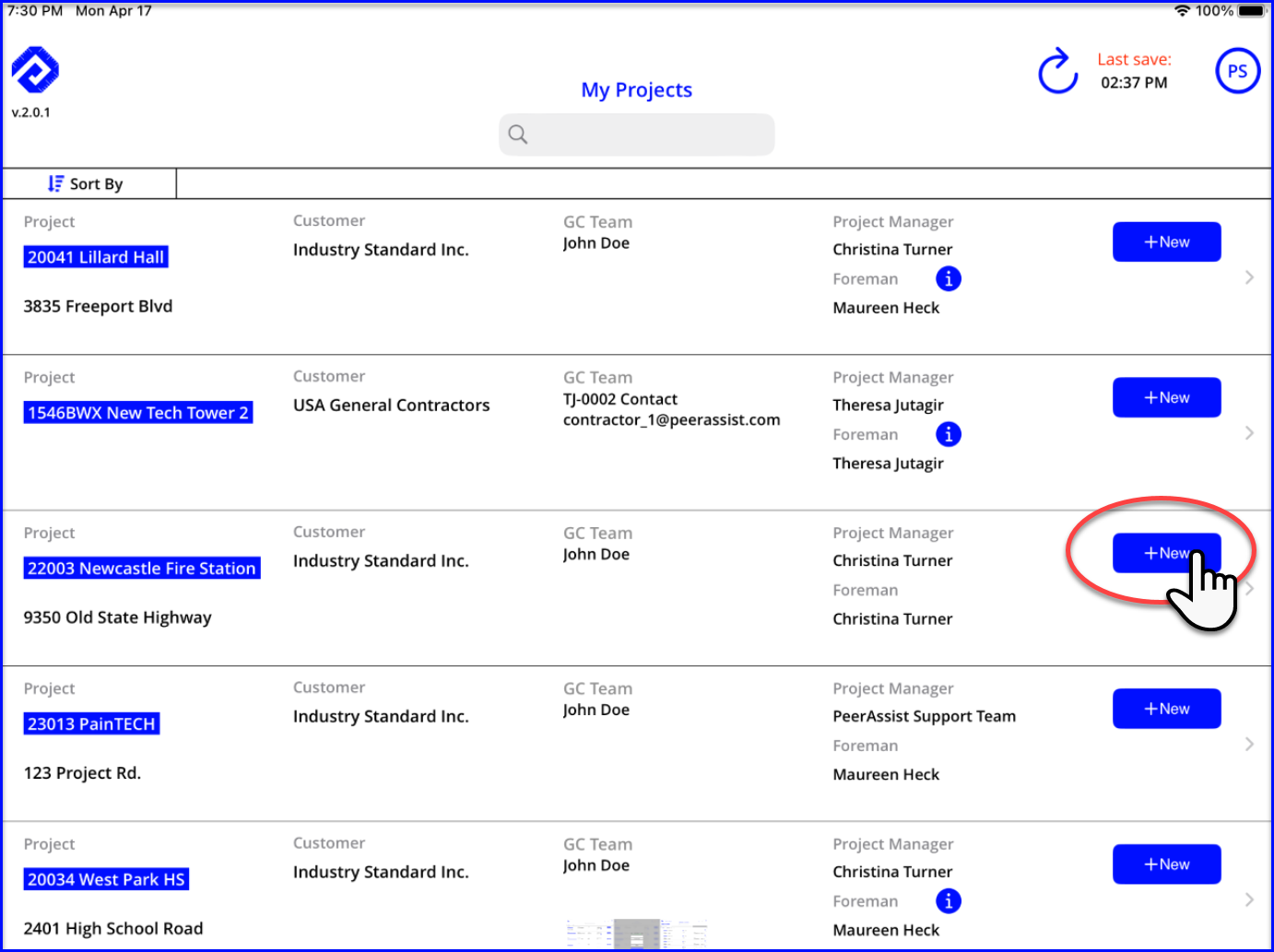Click Theresa Jutagir project manager name

[888, 405]
